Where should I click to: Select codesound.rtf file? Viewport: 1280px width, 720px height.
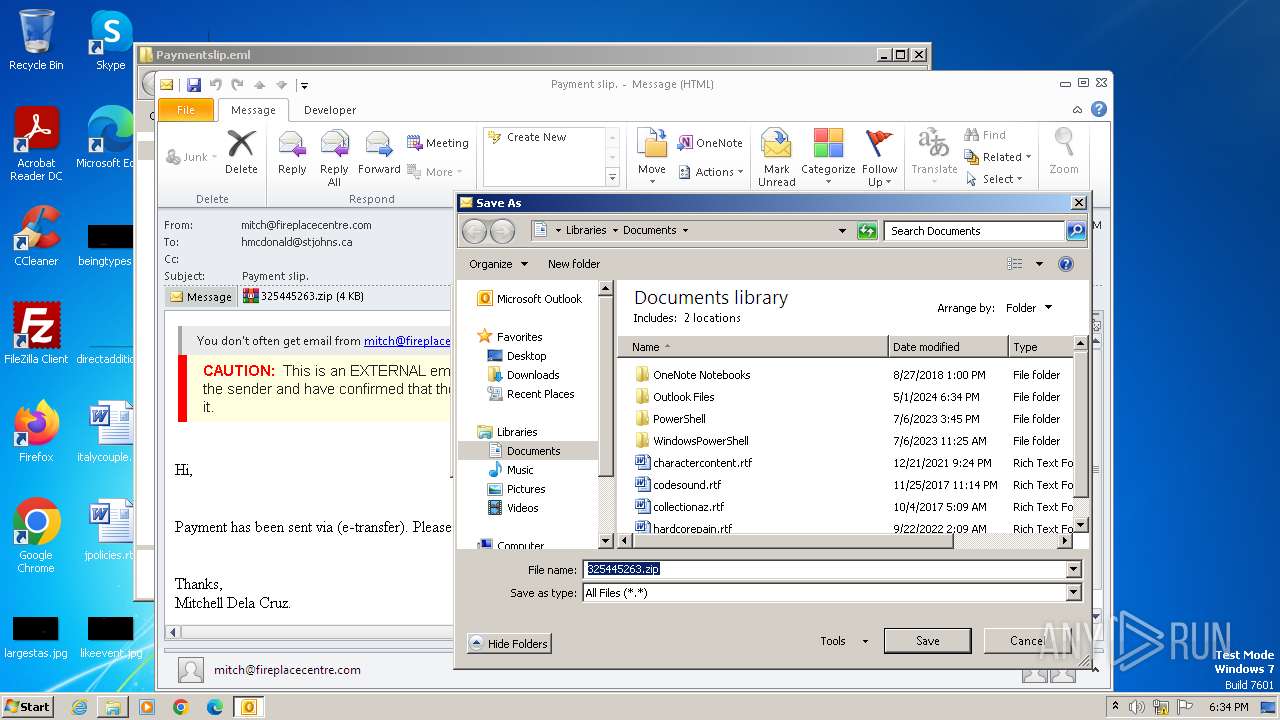click(678, 485)
